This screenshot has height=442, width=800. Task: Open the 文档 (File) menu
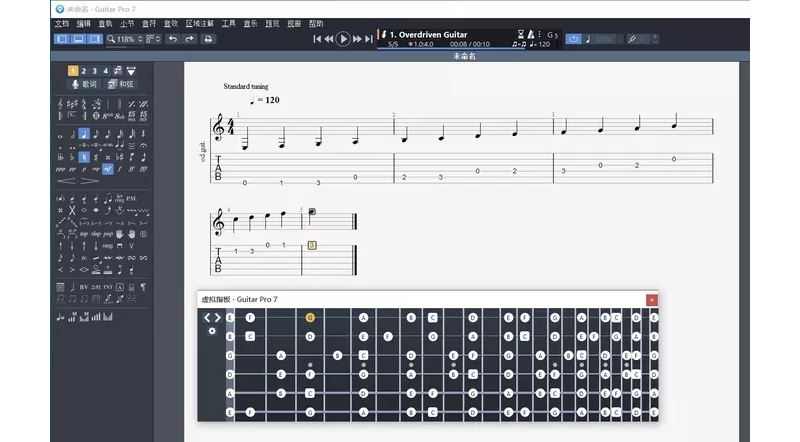[x=62, y=23]
